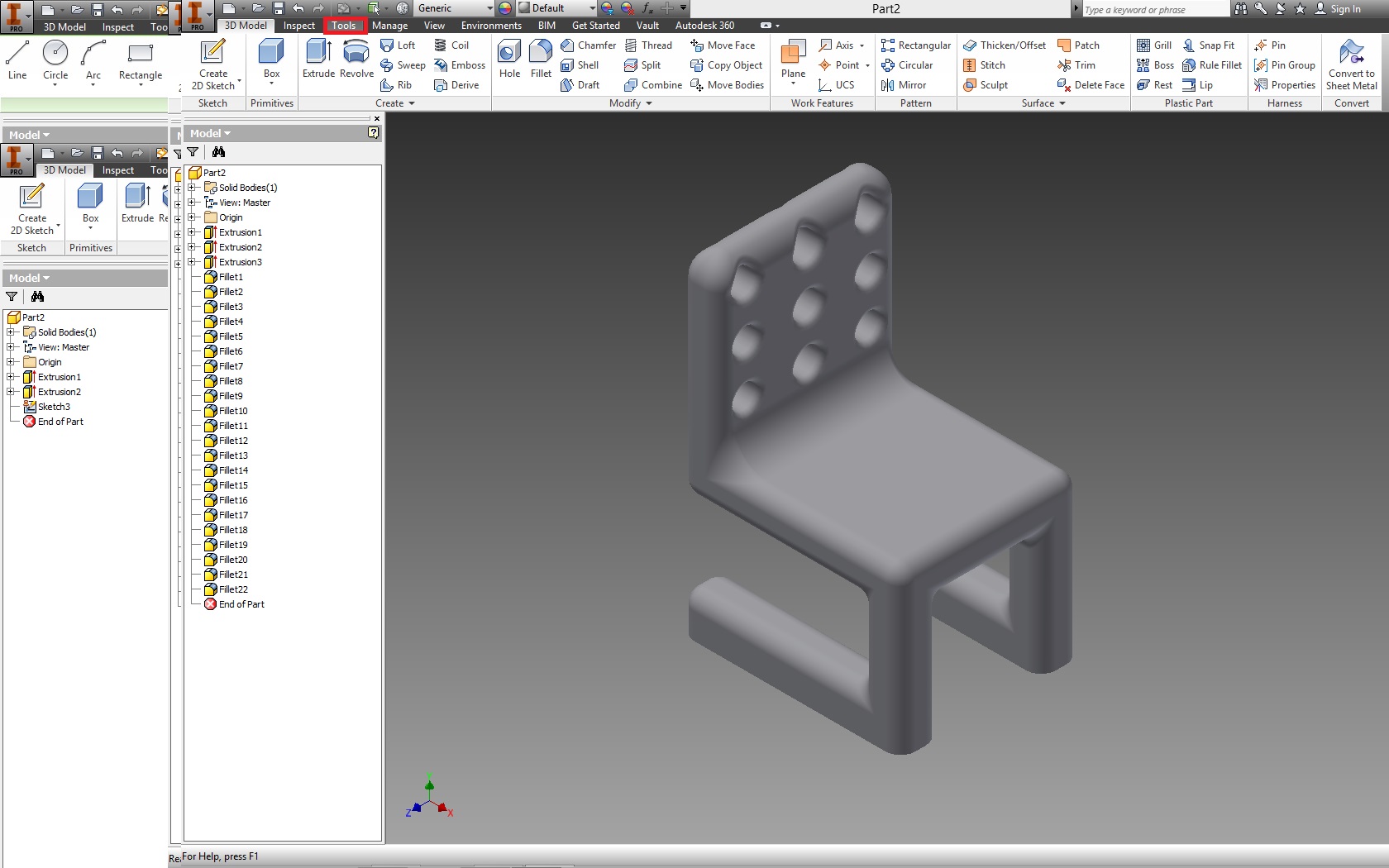Viewport: 1389px width, 868px height.
Task: Click the Emboss tool
Action: (x=460, y=65)
